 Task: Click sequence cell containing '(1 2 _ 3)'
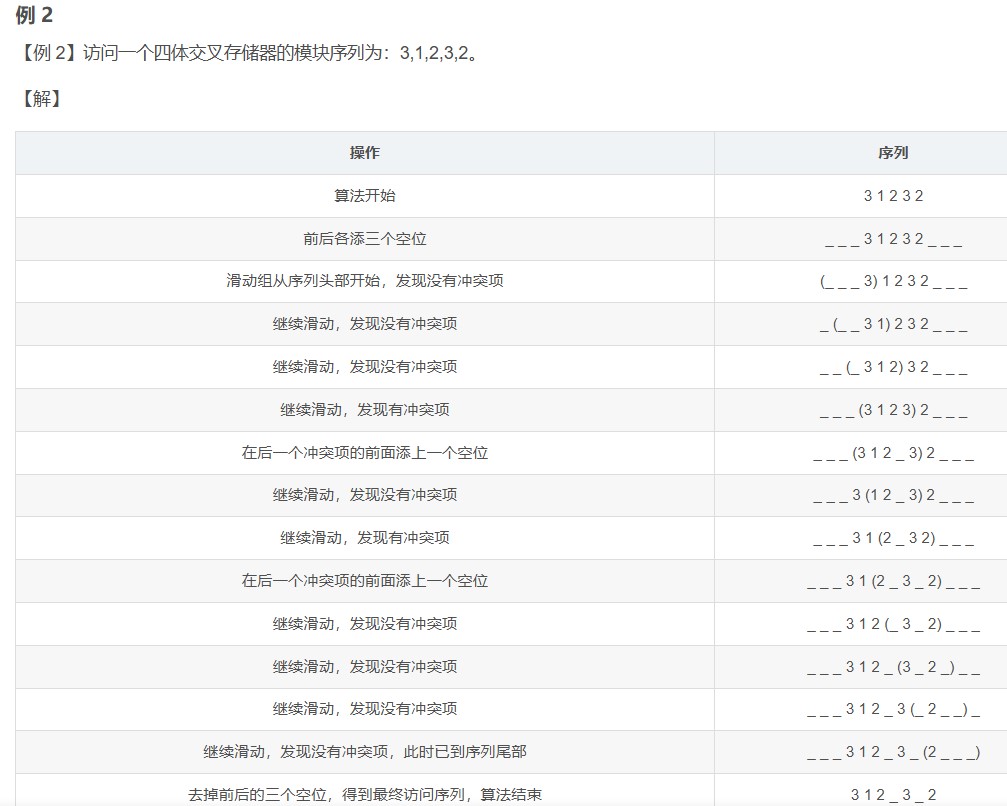click(x=892, y=495)
